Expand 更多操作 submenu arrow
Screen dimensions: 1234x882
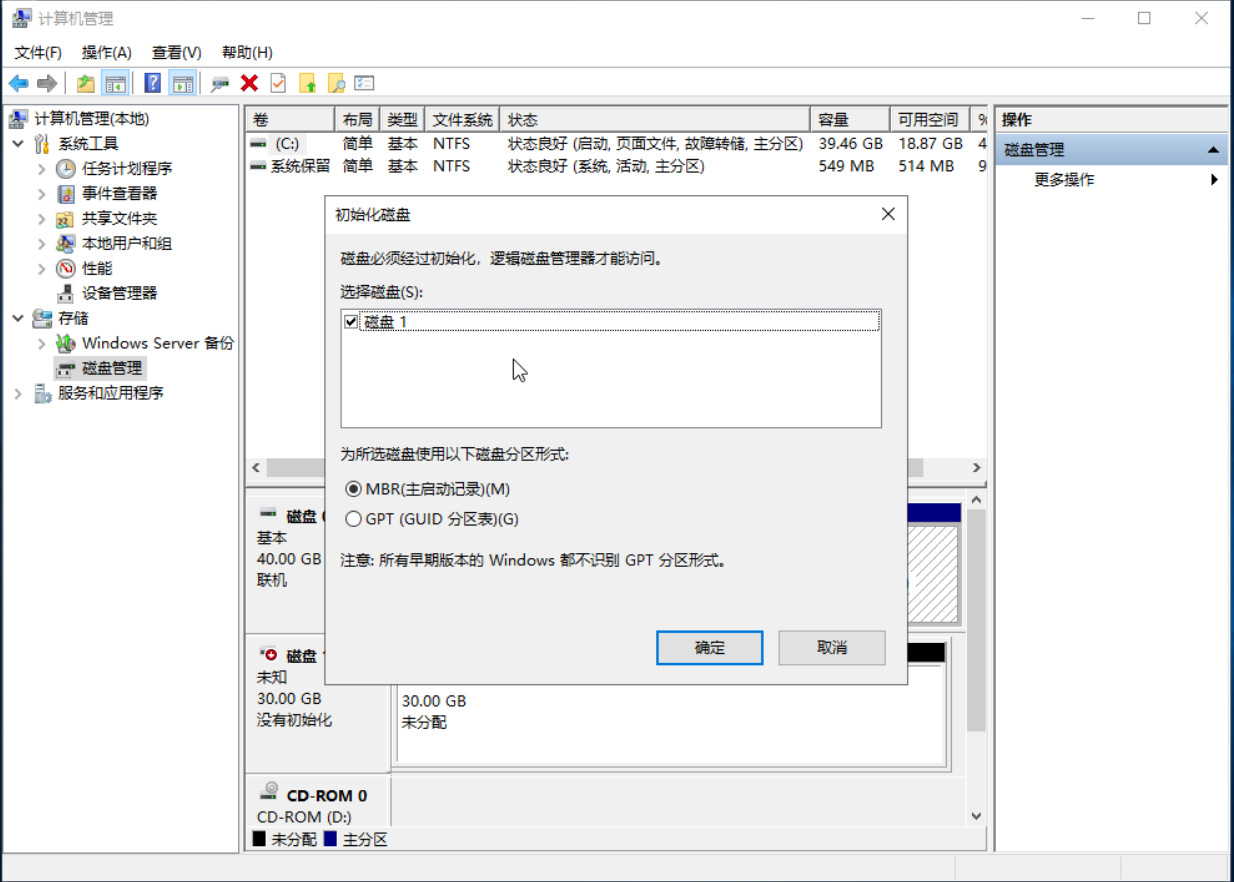pos(1214,180)
